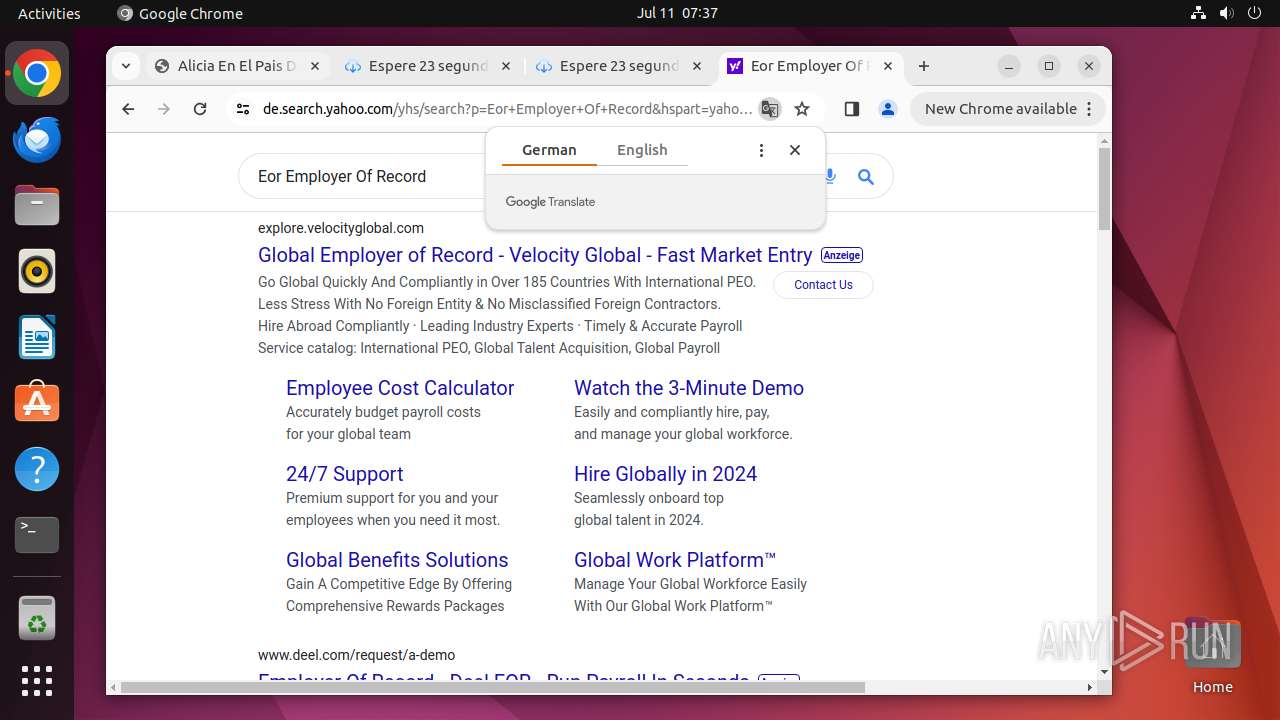Toggle the Chrome side panel
1280x720 pixels.
click(x=851, y=109)
